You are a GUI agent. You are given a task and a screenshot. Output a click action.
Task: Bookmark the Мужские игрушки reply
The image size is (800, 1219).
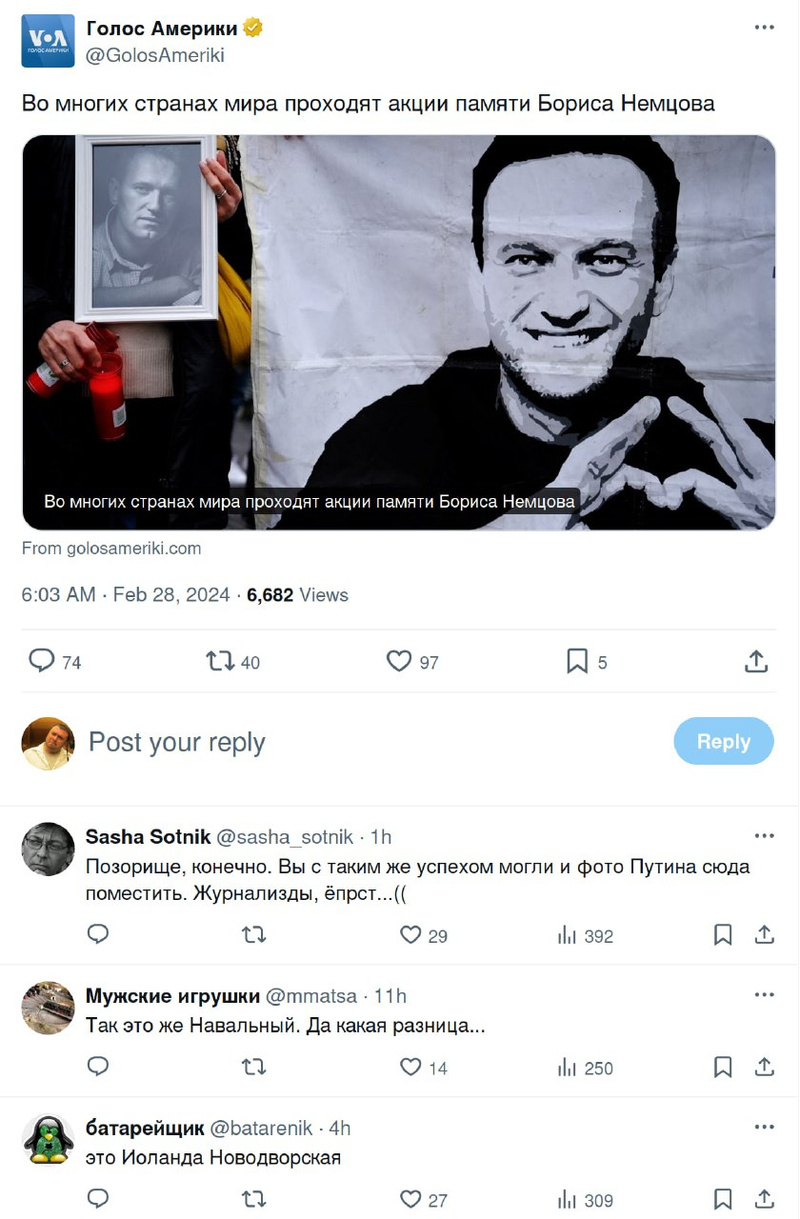coord(723,1067)
